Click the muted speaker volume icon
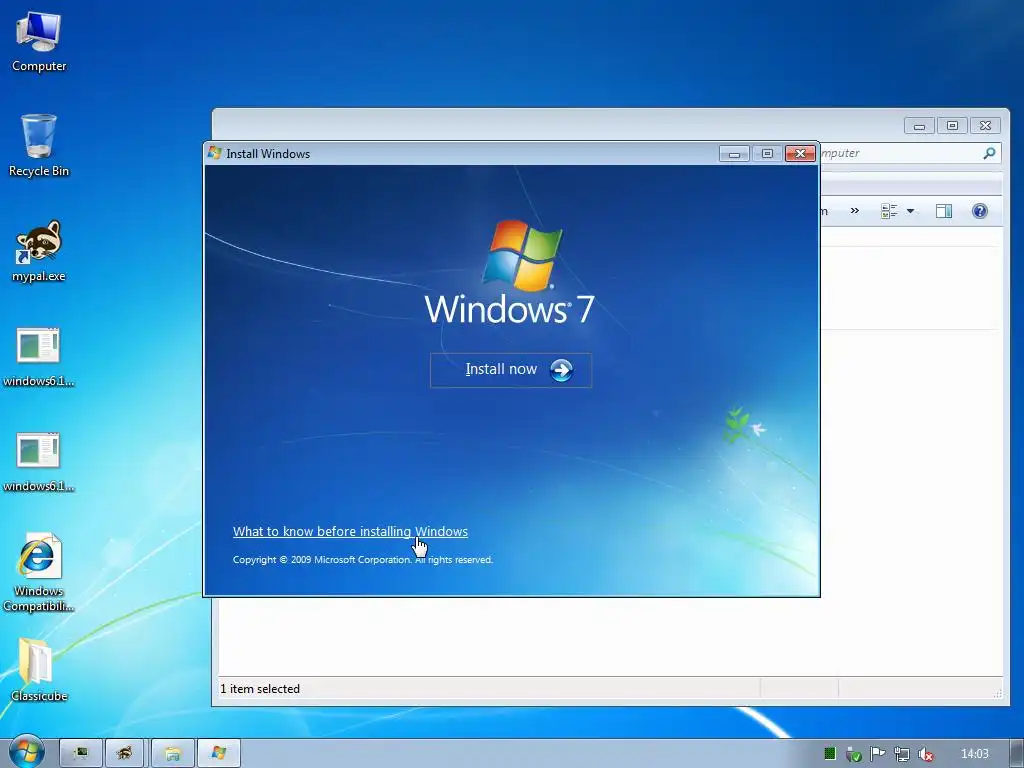This screenshot has width=1024, height=768. click(925, 754)
